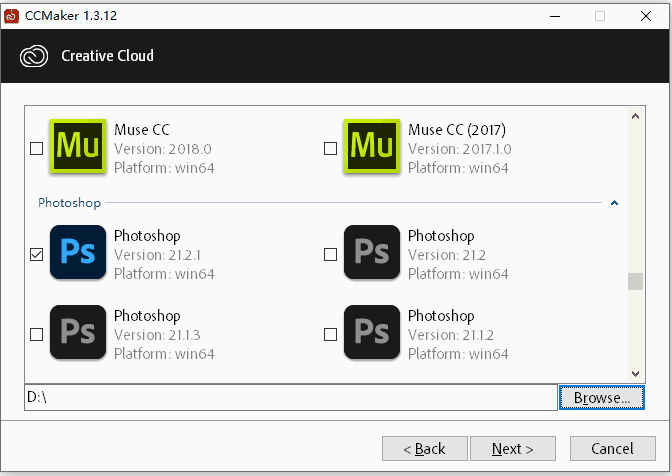Viewport: 672px width, 476px height.
Task: Click the 'Muse CC (2017)' product name
Action: 457,129
